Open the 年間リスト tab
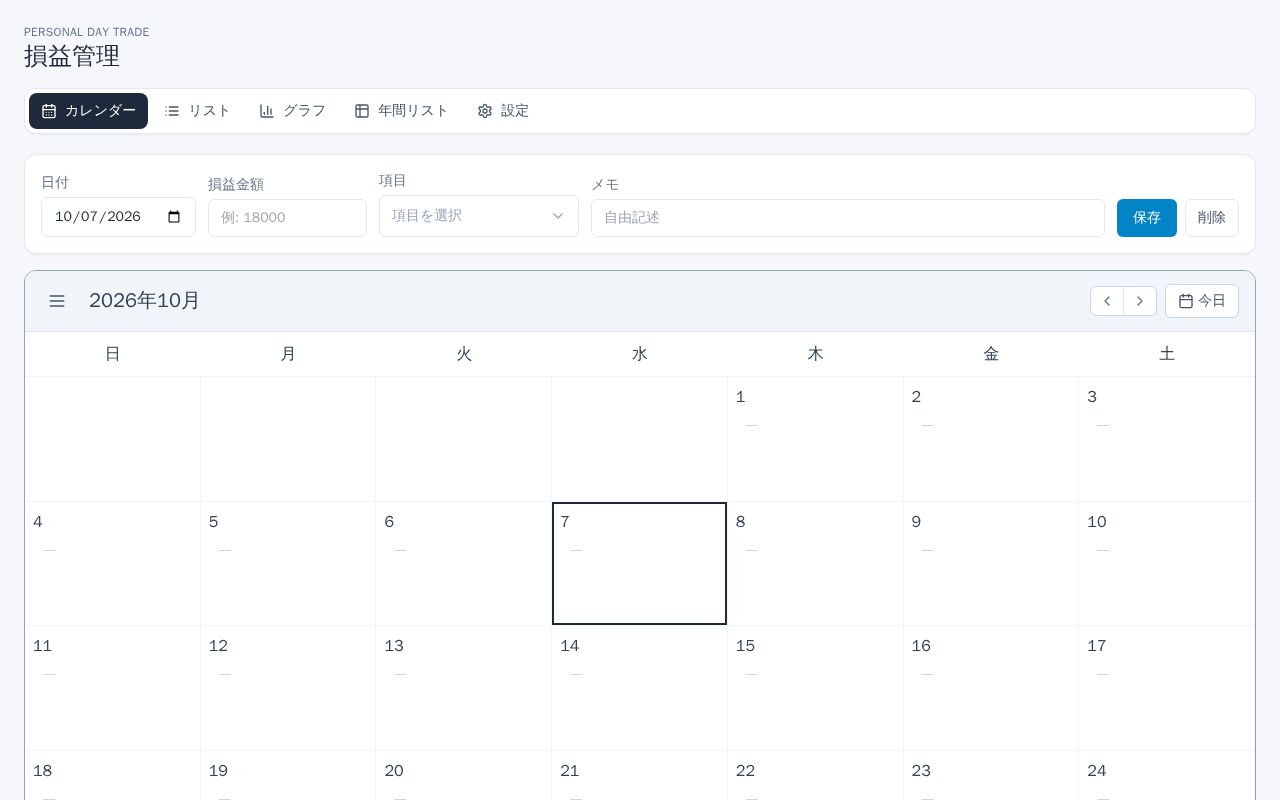The image size is (1280, 800). [x=402, y=111]
